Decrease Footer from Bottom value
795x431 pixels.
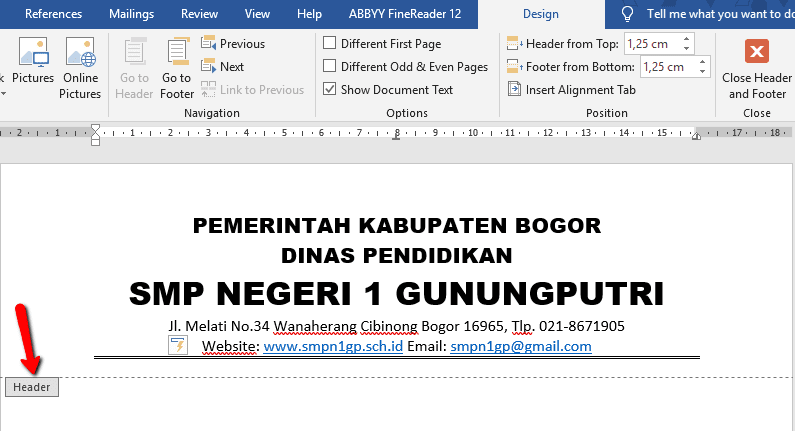pyautogui.click(x=702, y=71)
